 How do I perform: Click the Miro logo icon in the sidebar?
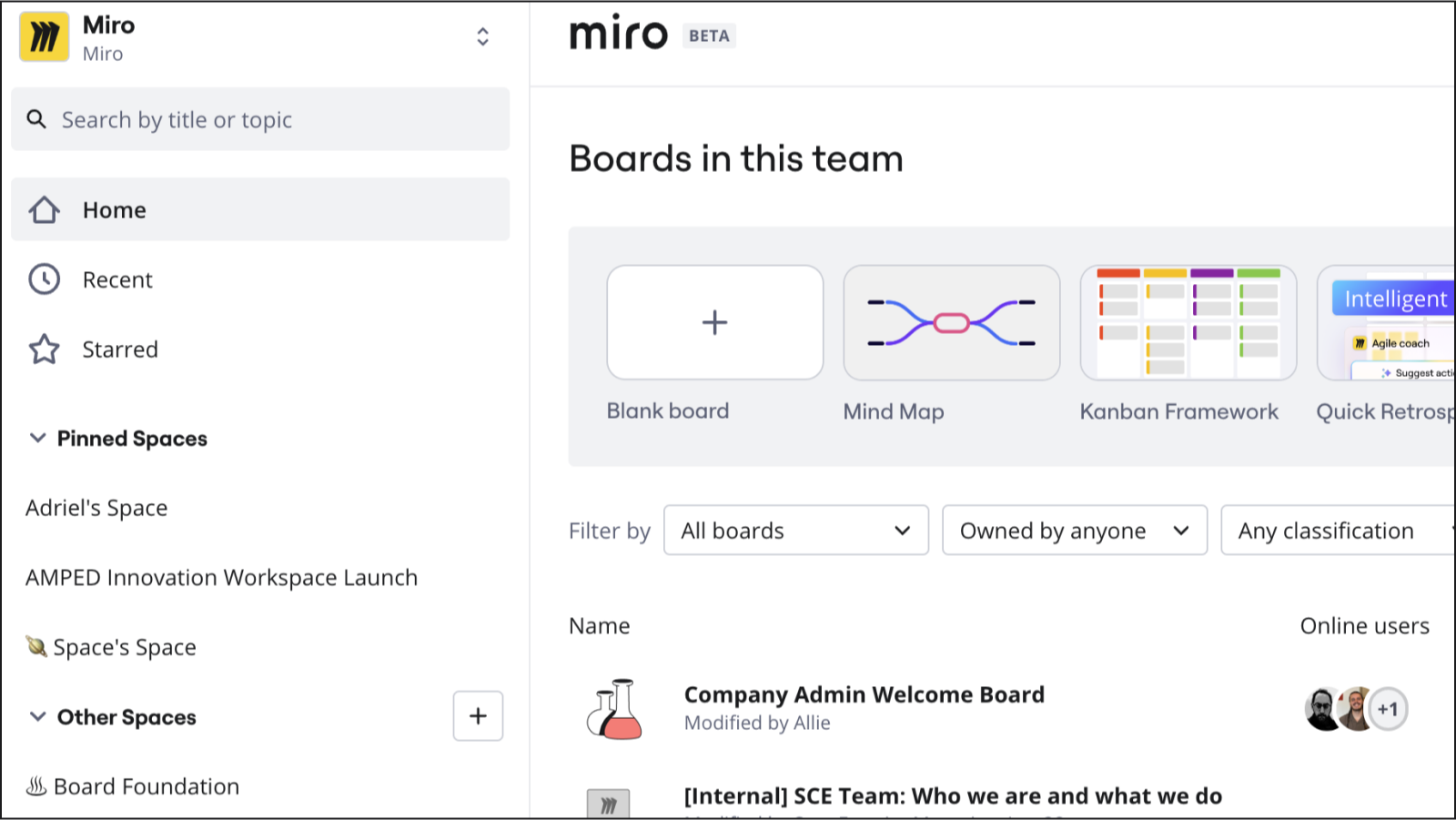pos(44,36)
